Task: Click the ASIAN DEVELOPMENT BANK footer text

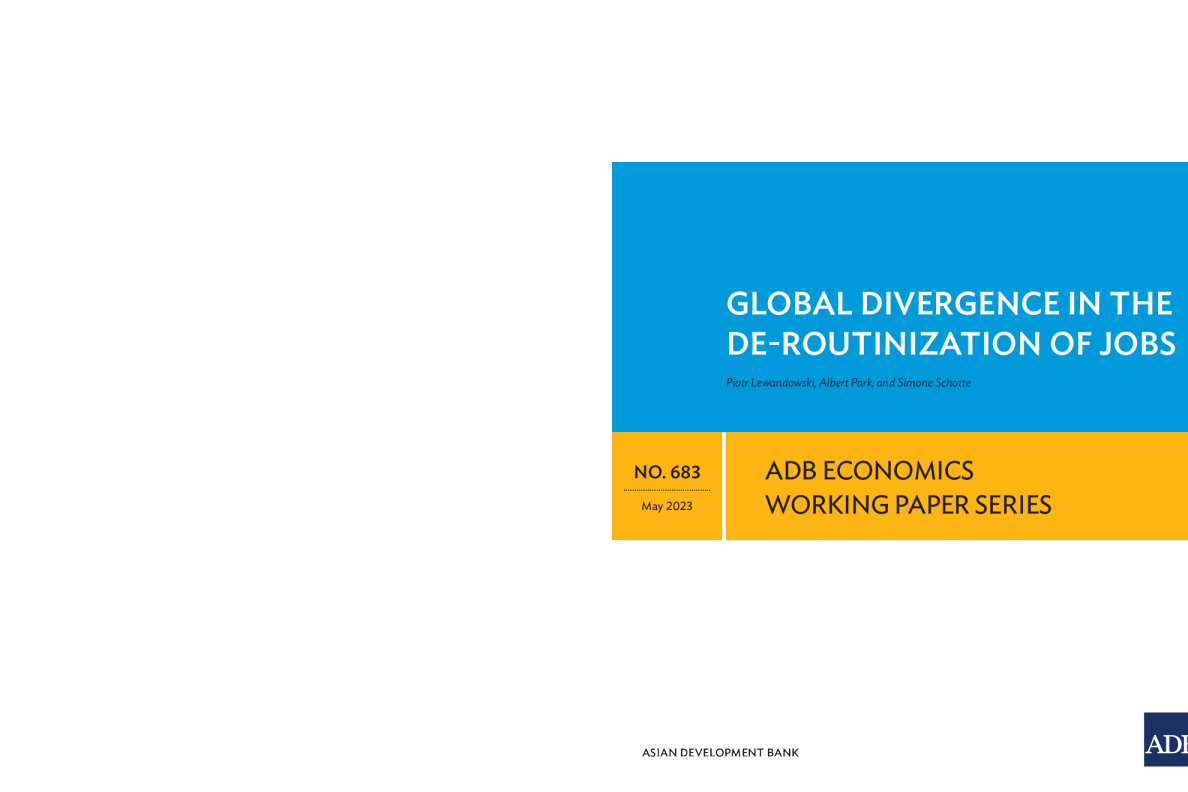Action: 720,752
